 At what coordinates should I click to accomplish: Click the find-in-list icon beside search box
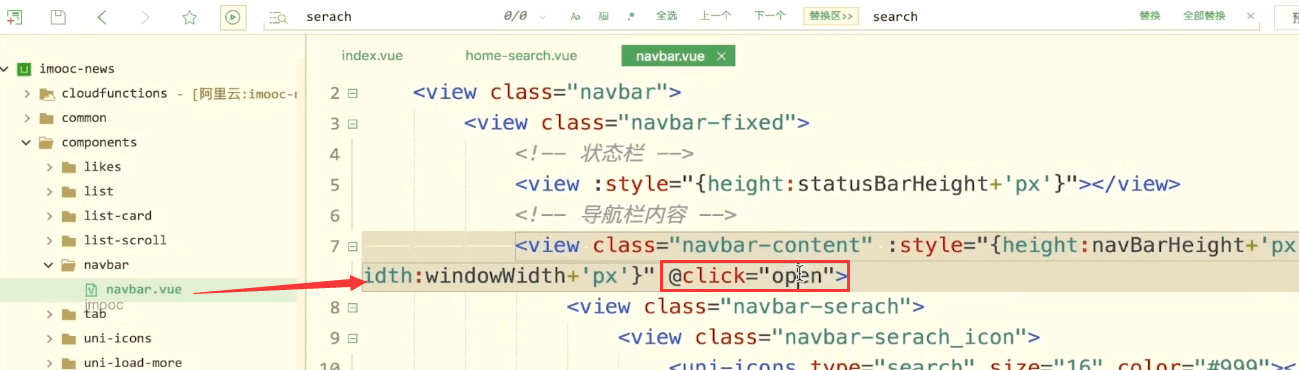(x=279, y=17)
